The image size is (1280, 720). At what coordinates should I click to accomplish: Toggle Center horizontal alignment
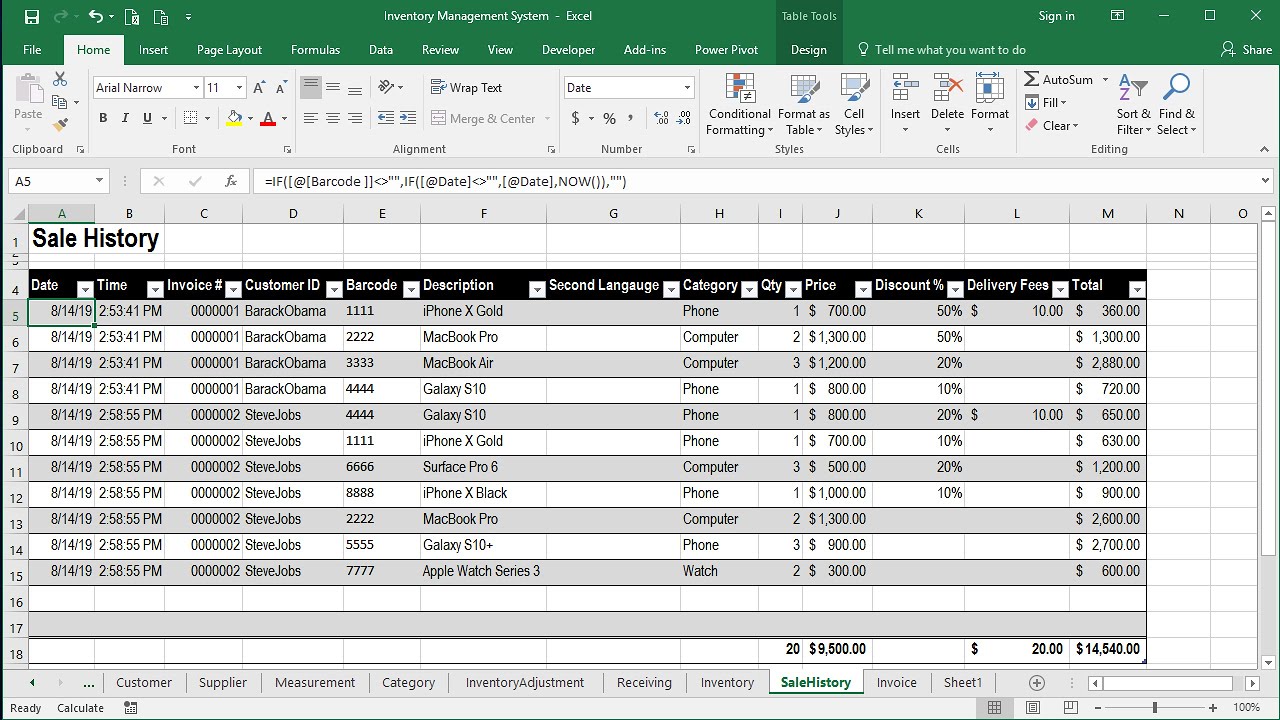pyautogui.click(x=333, y=118)
